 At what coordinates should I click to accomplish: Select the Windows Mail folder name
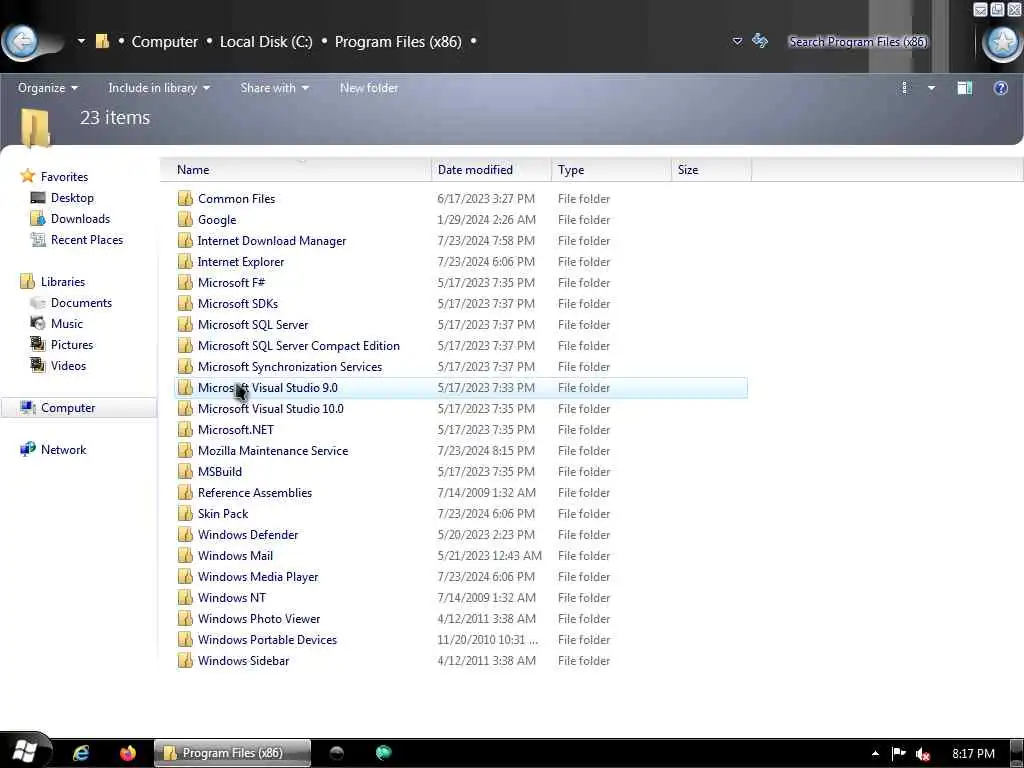235,556
